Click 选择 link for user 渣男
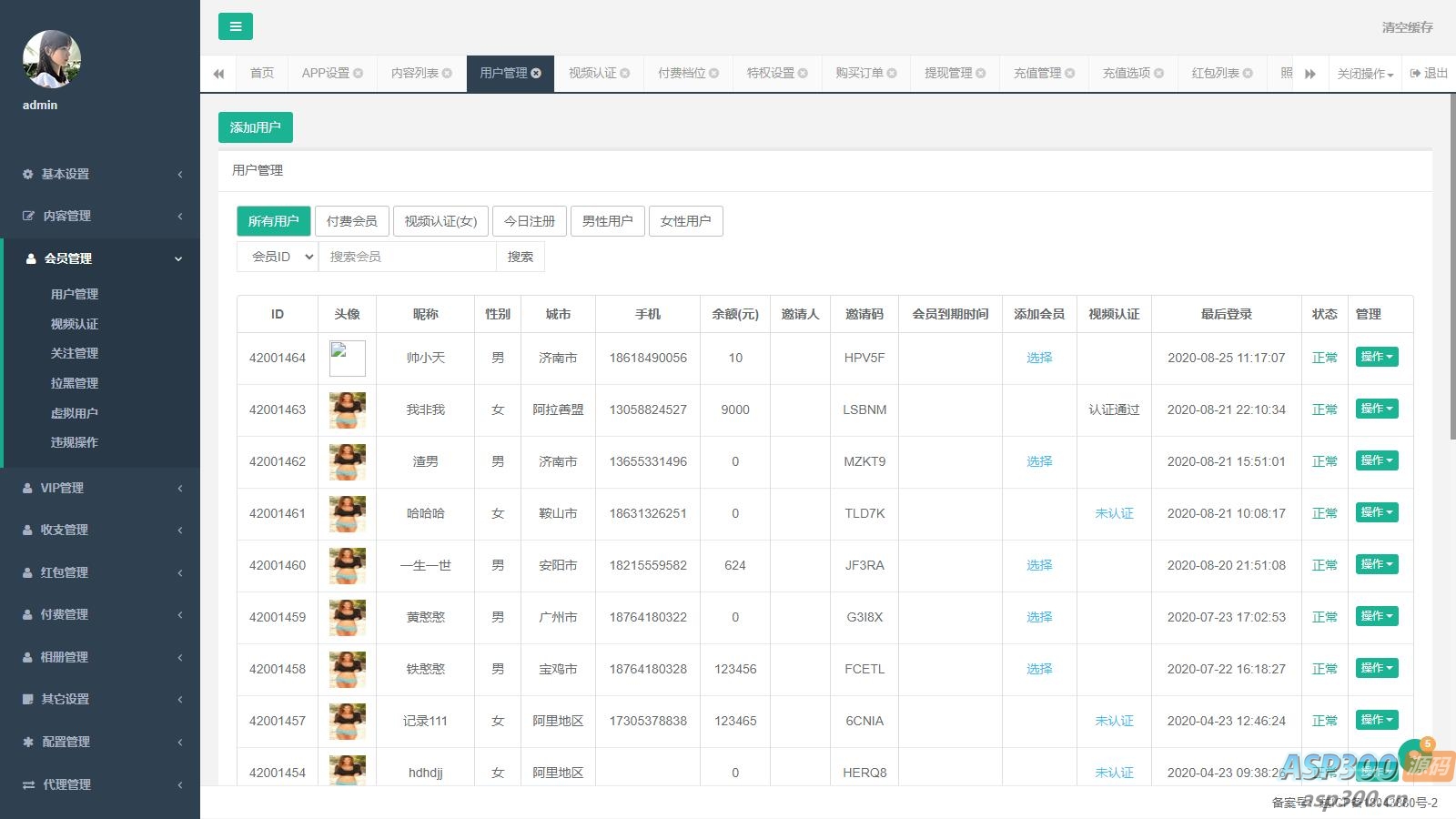Image resolution: width=1456 pixels, height=819 pixels. point(1039,461)
